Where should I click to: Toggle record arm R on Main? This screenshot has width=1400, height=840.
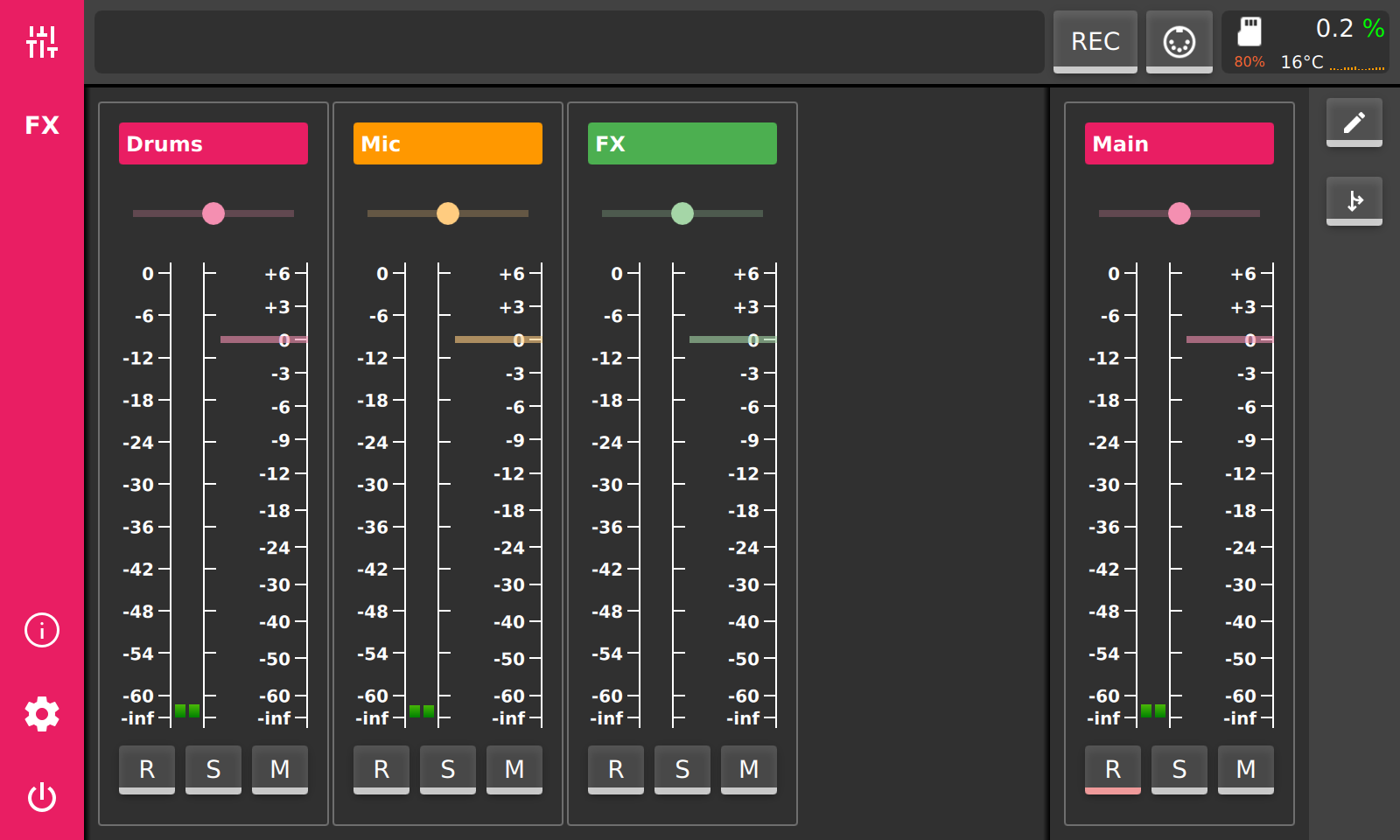[1113, 770]
